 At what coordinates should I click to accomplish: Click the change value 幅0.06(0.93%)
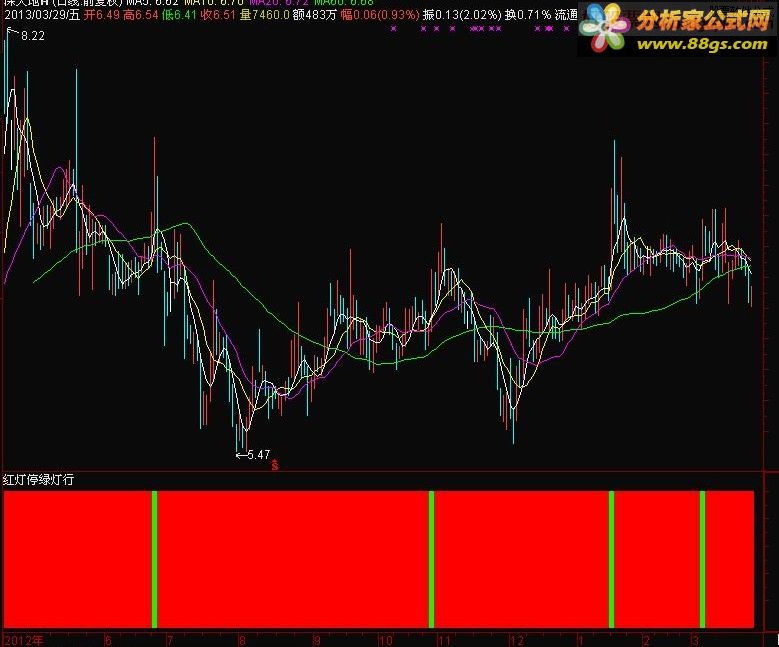[x=380, y=15]
